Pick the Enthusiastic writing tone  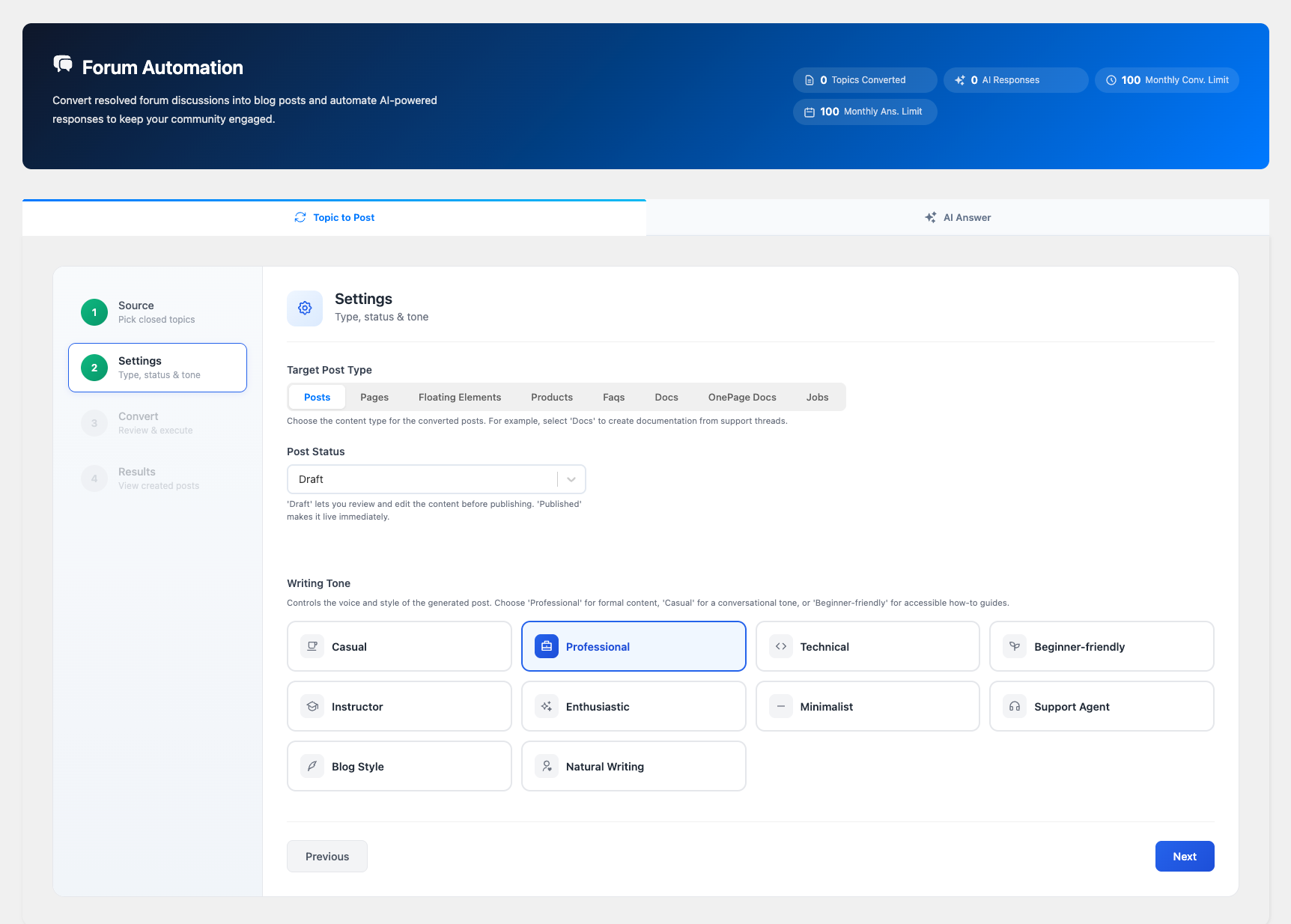pyautogui.click(x=634, y=706)
